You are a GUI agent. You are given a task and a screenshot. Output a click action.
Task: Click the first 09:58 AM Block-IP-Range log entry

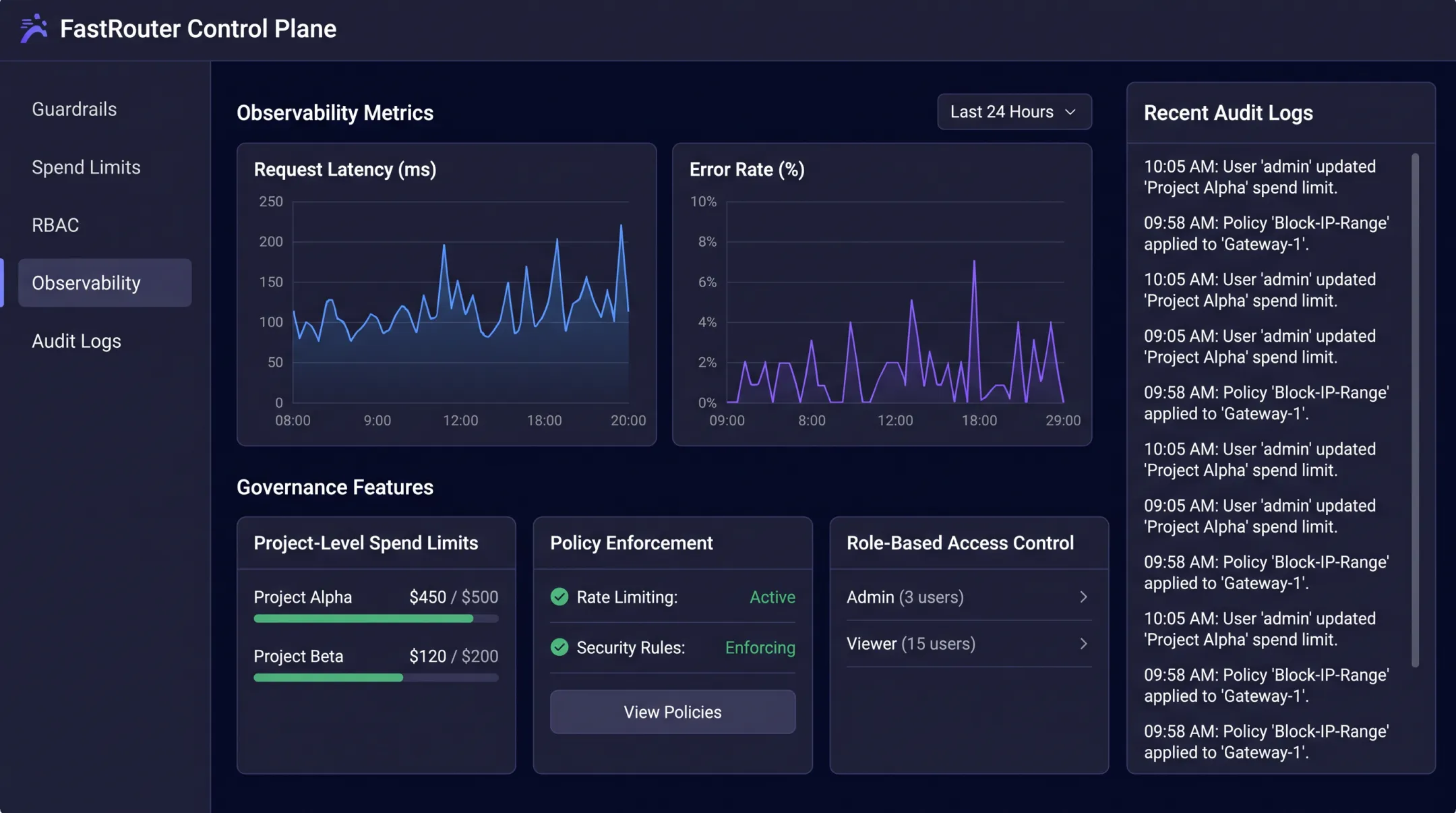pos(1267,234)
